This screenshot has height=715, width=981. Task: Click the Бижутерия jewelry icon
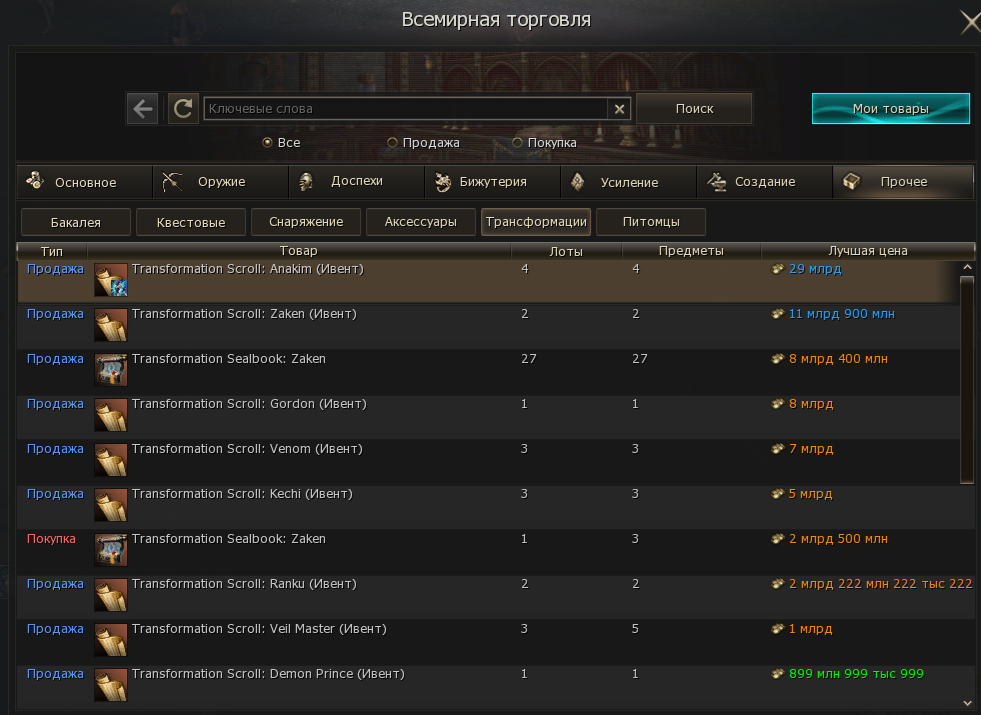[x=442, y=182]
